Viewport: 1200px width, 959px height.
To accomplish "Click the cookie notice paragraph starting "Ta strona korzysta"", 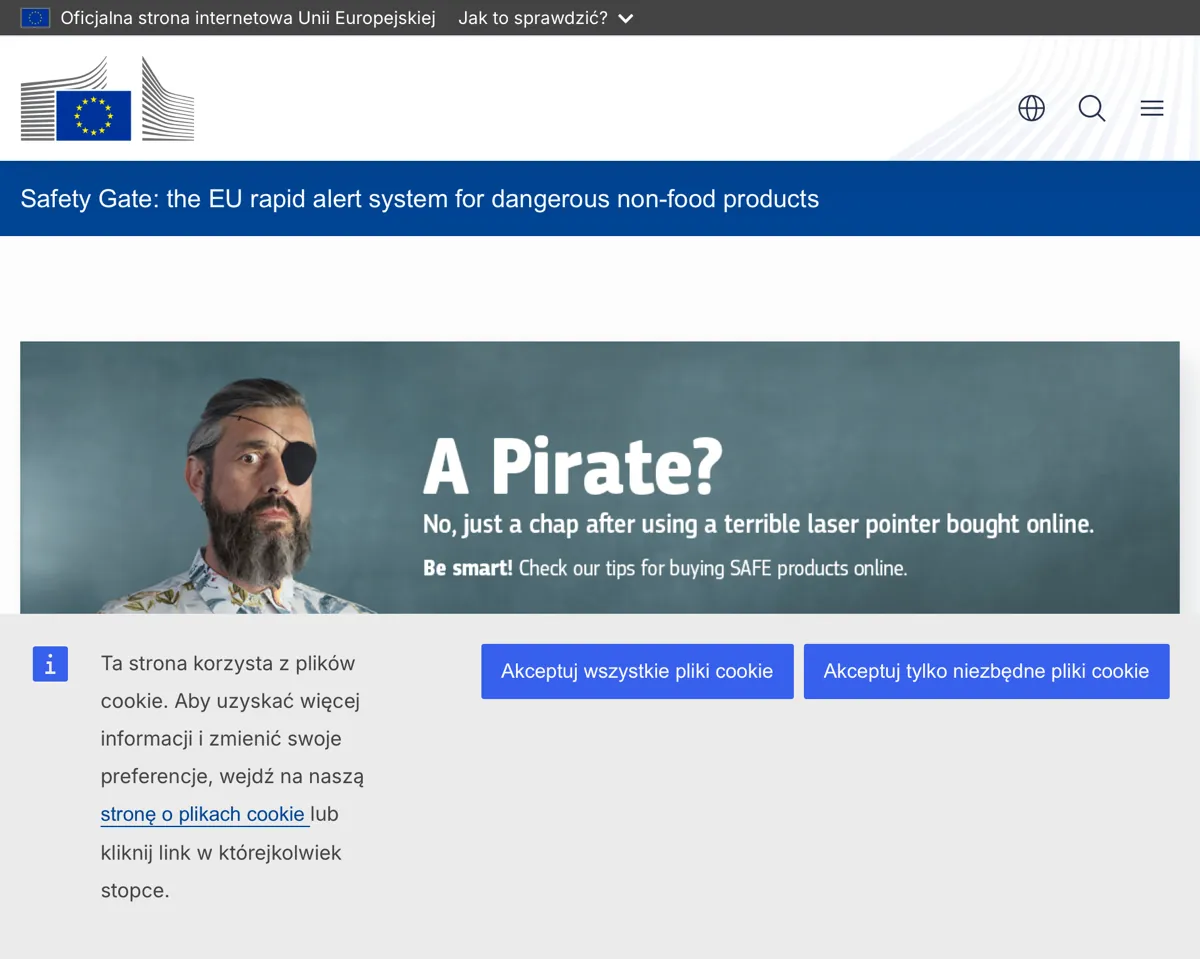I will [x=232, y=776].
